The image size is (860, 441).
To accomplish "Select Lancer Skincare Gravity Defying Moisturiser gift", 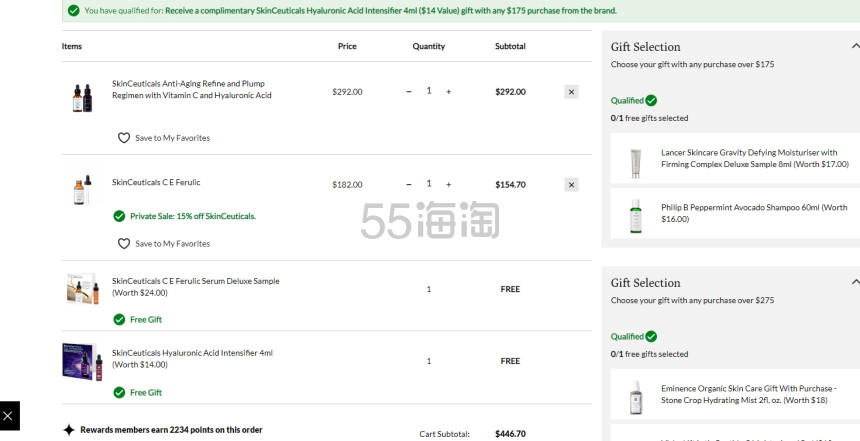I will pyautogui.click(x=735, y=158).
